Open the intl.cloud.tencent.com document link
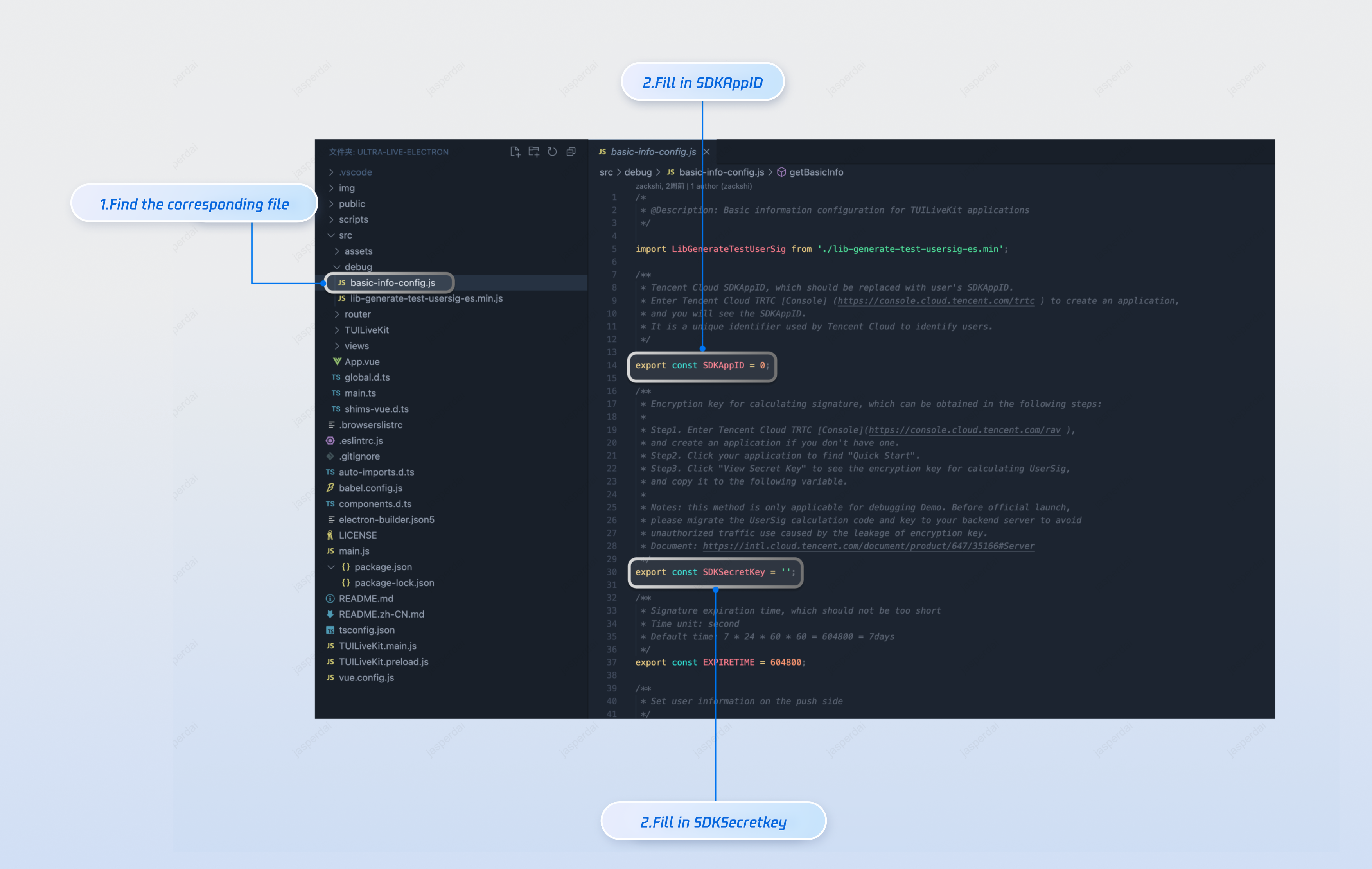Viewport: 1372px width, 869px height. [868, 546]
